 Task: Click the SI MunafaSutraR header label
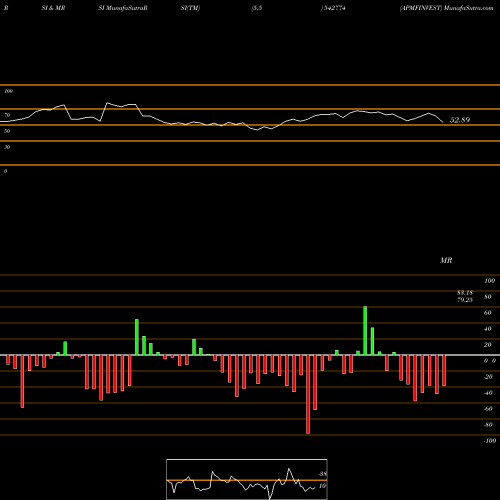[123, 8]
